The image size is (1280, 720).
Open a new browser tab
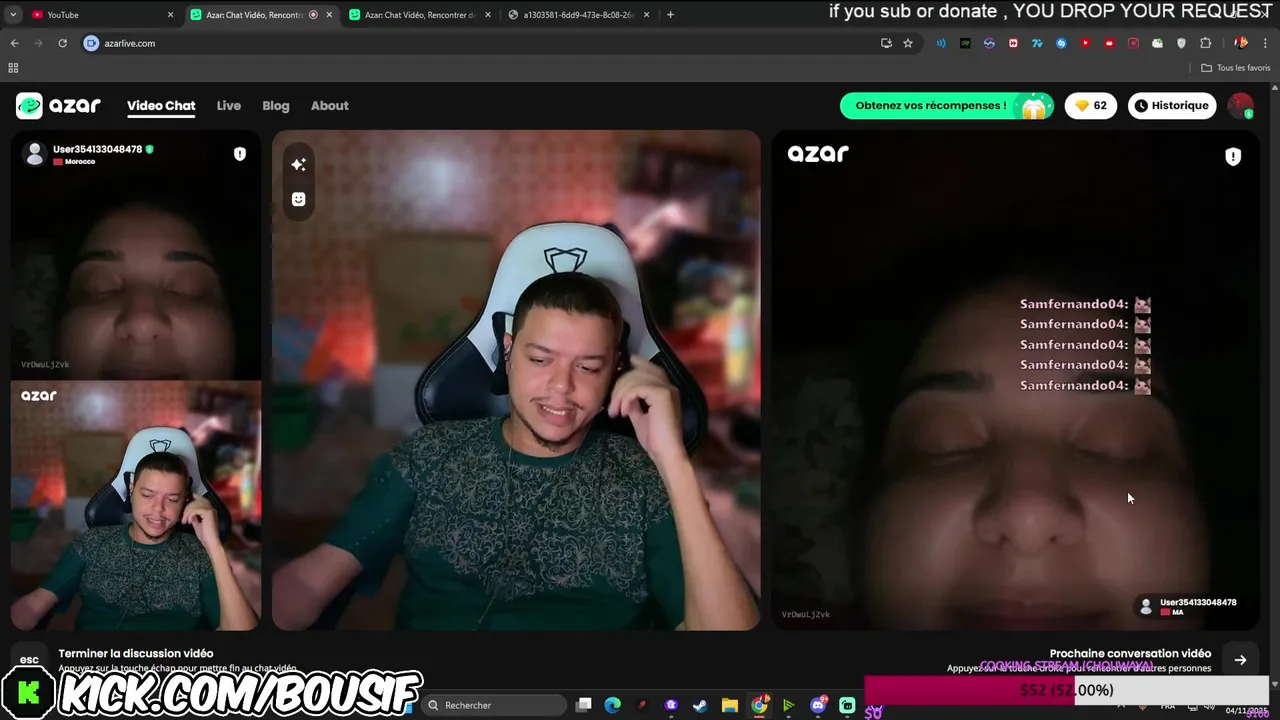[x=670, y=15]
